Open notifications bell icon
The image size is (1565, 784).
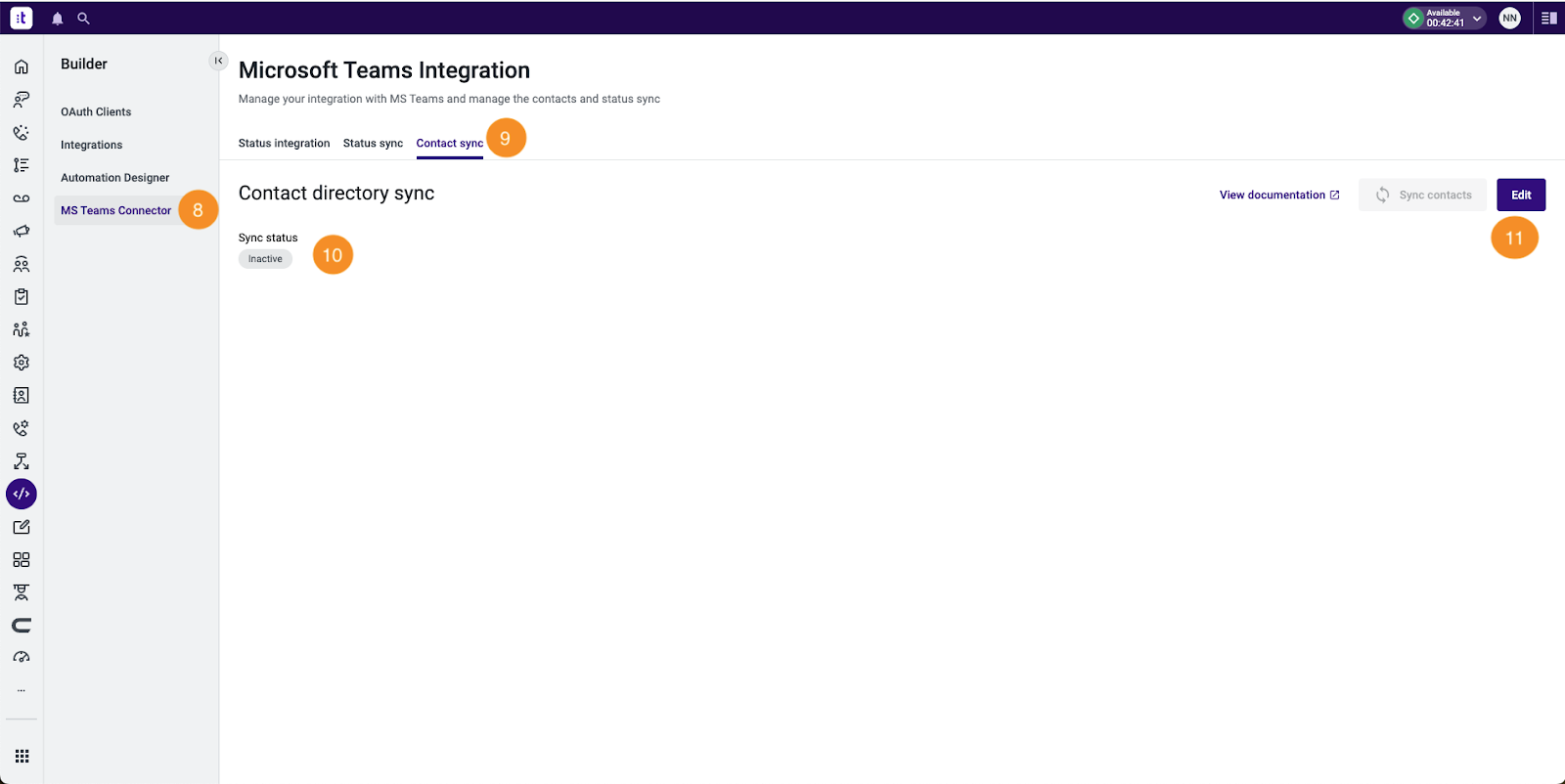58,19
